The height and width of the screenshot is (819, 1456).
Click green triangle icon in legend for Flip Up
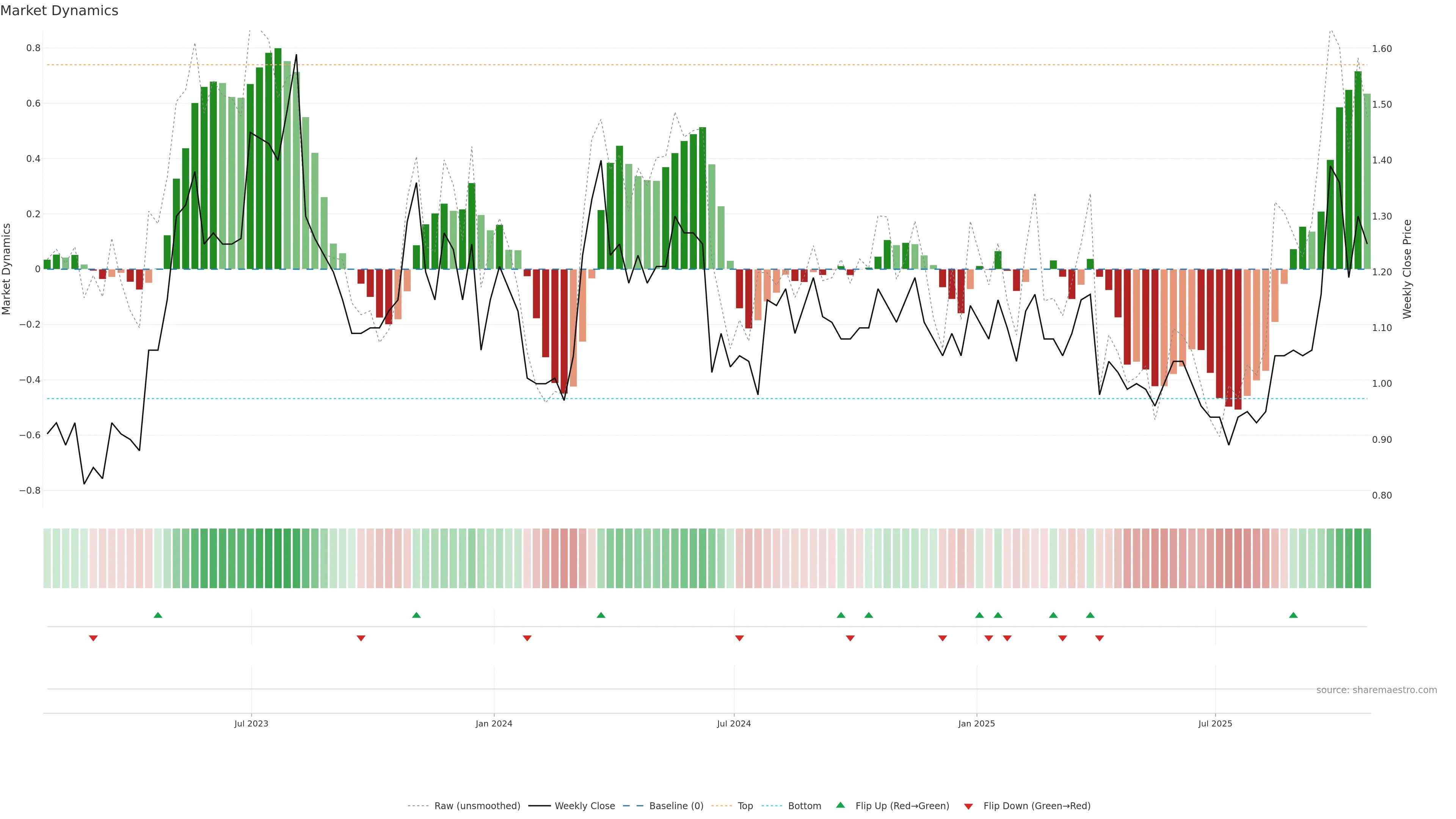click(841, 805)
